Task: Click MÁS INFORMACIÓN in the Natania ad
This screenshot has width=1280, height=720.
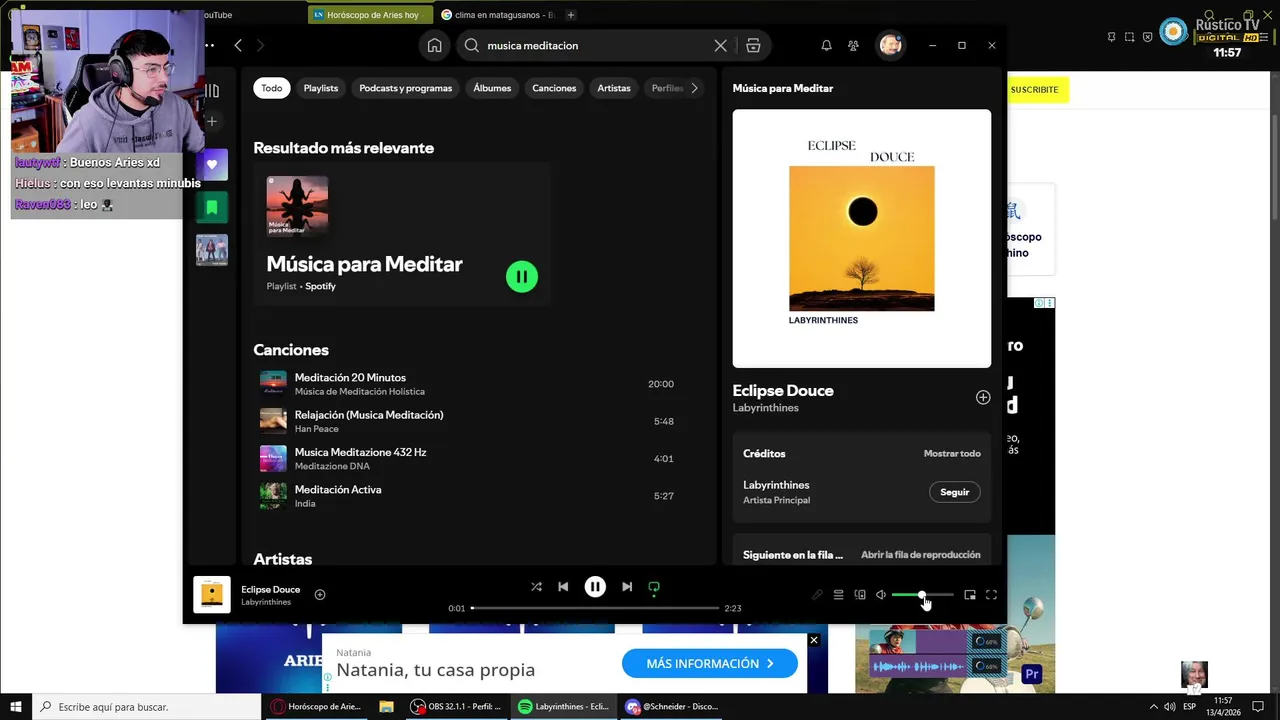Action: coord(710,663)
